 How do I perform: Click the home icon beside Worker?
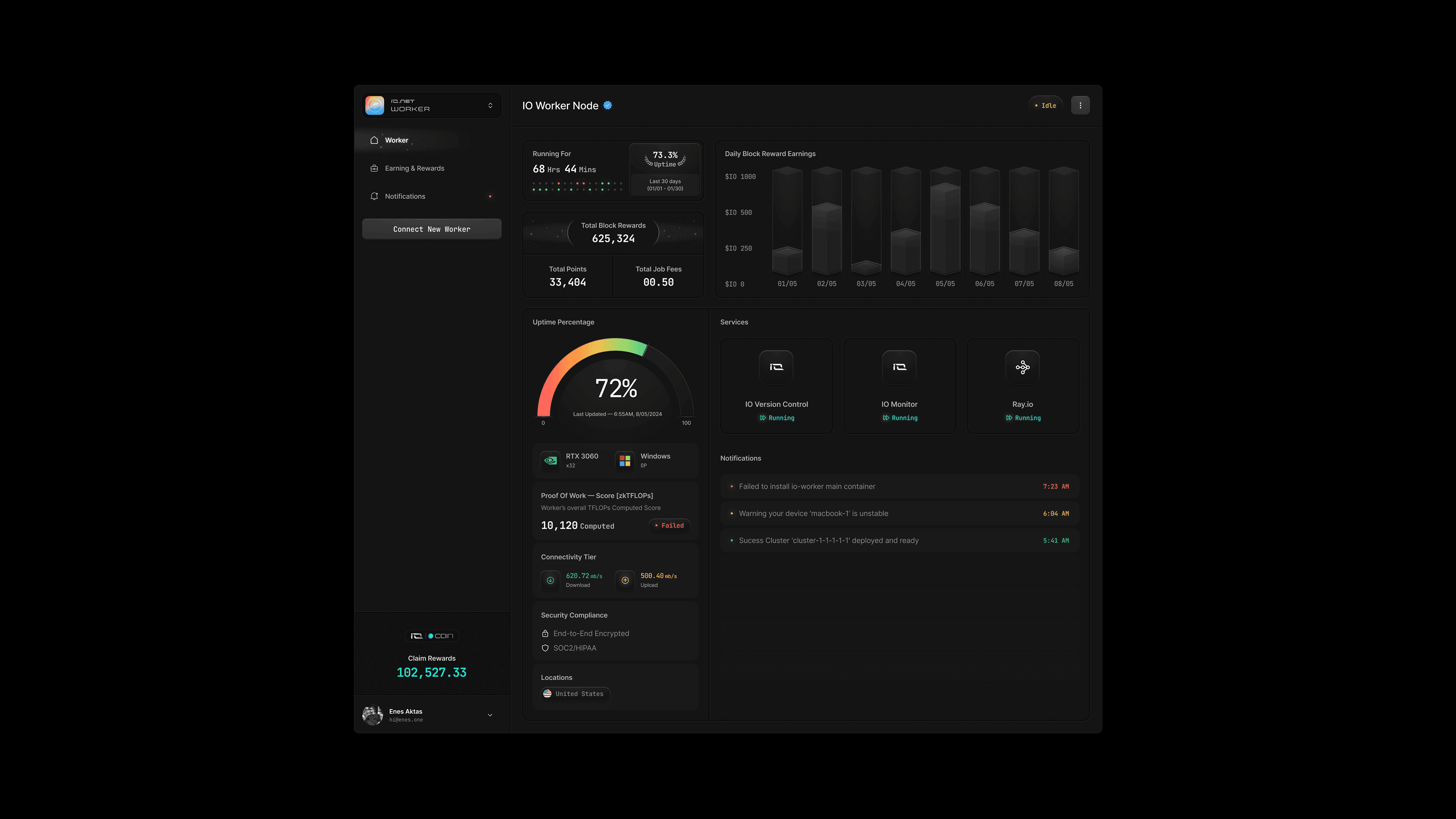point(374,140)
